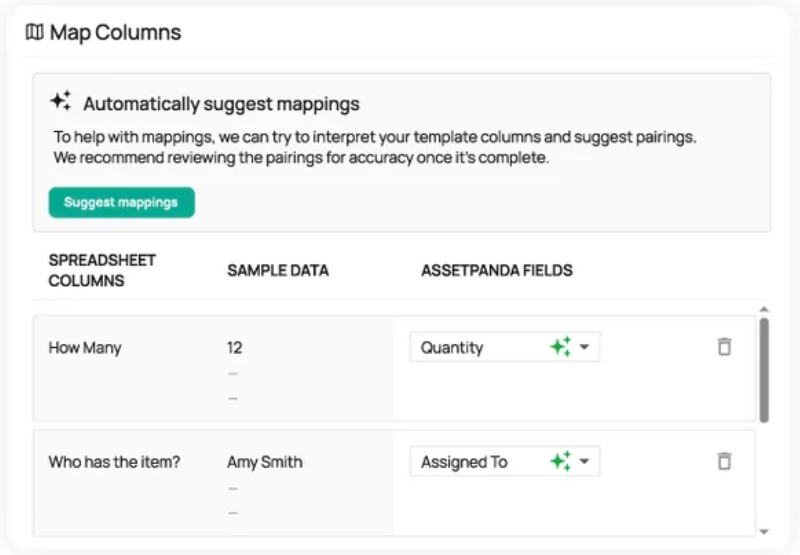Click the SPREADSHEET COLUMNS header
This screenshot has height=555, width=800.
[x=102, y=270]
